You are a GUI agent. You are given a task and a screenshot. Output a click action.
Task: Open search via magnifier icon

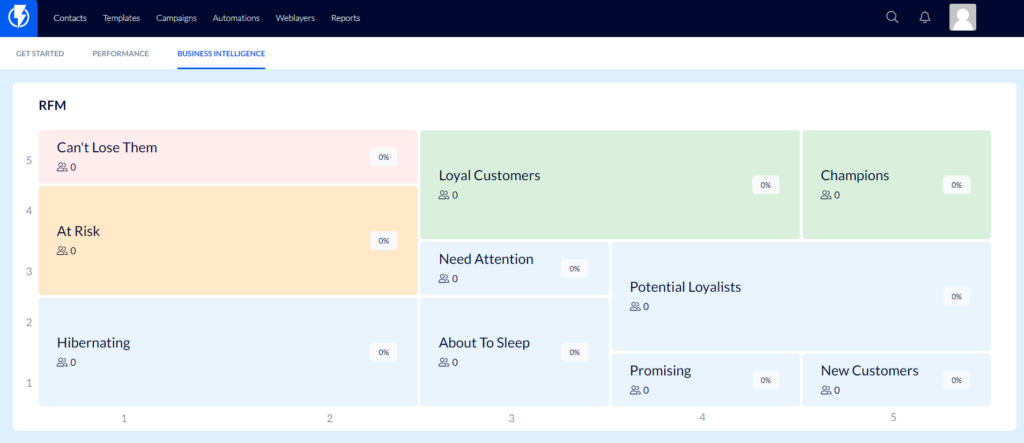[892, 18]
